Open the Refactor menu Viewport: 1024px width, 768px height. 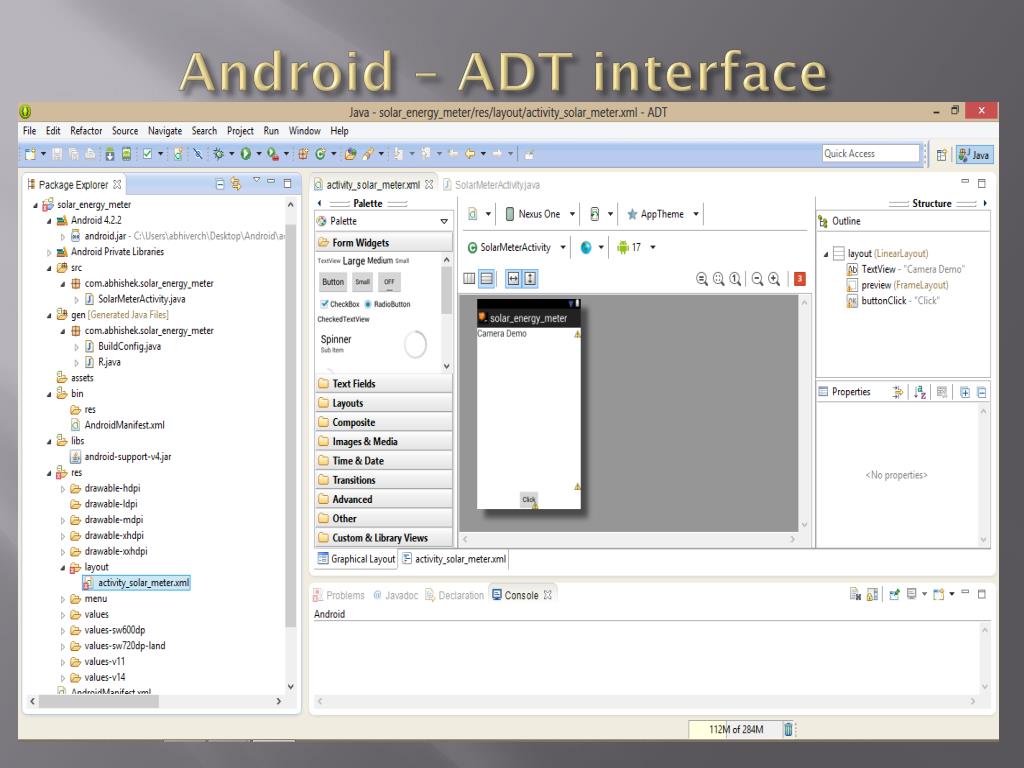point(86,131)
